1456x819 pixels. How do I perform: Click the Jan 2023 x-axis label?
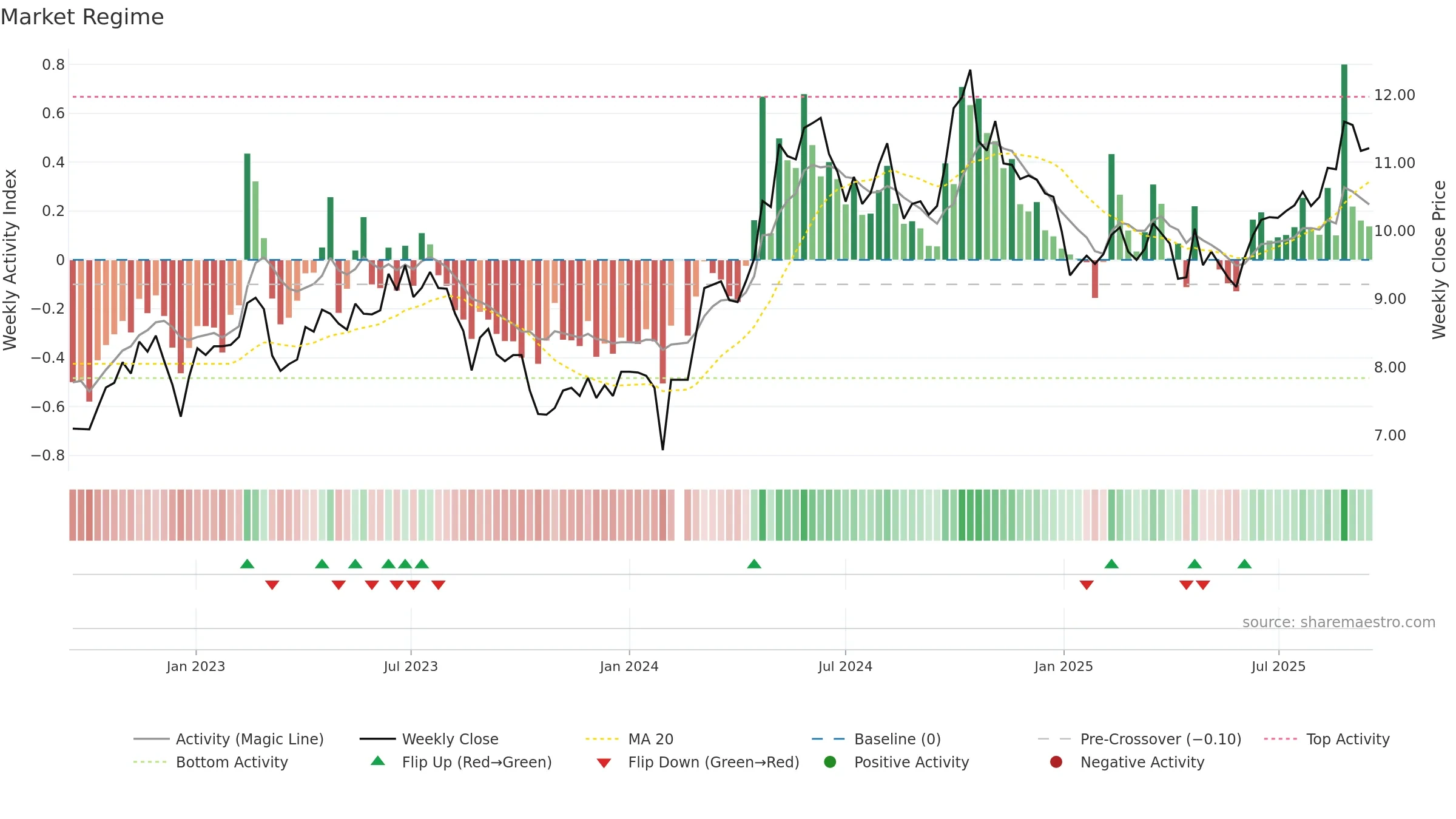(196, 667)
